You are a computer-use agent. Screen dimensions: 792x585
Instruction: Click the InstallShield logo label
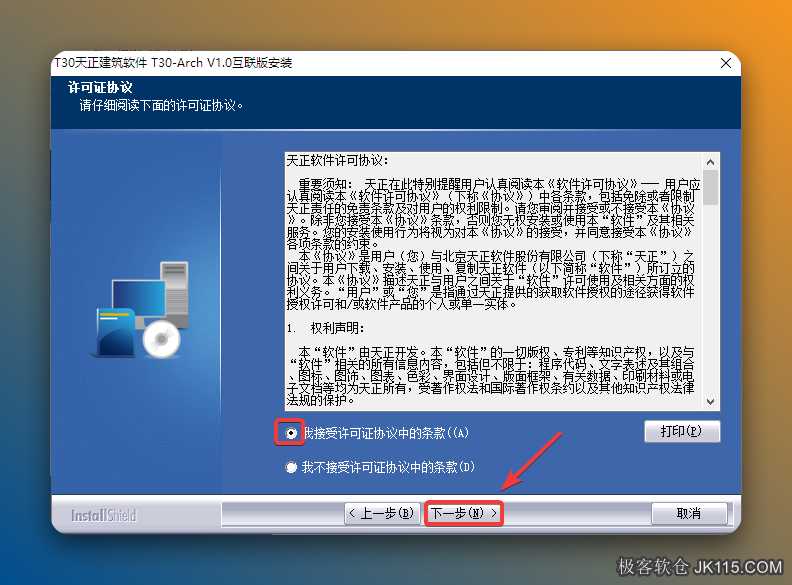pyautogui.click(x=104, y=515)
